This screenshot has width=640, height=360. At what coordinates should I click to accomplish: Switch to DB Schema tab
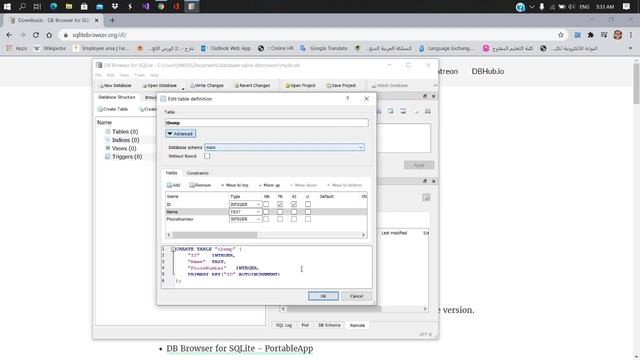coord(329,325)
